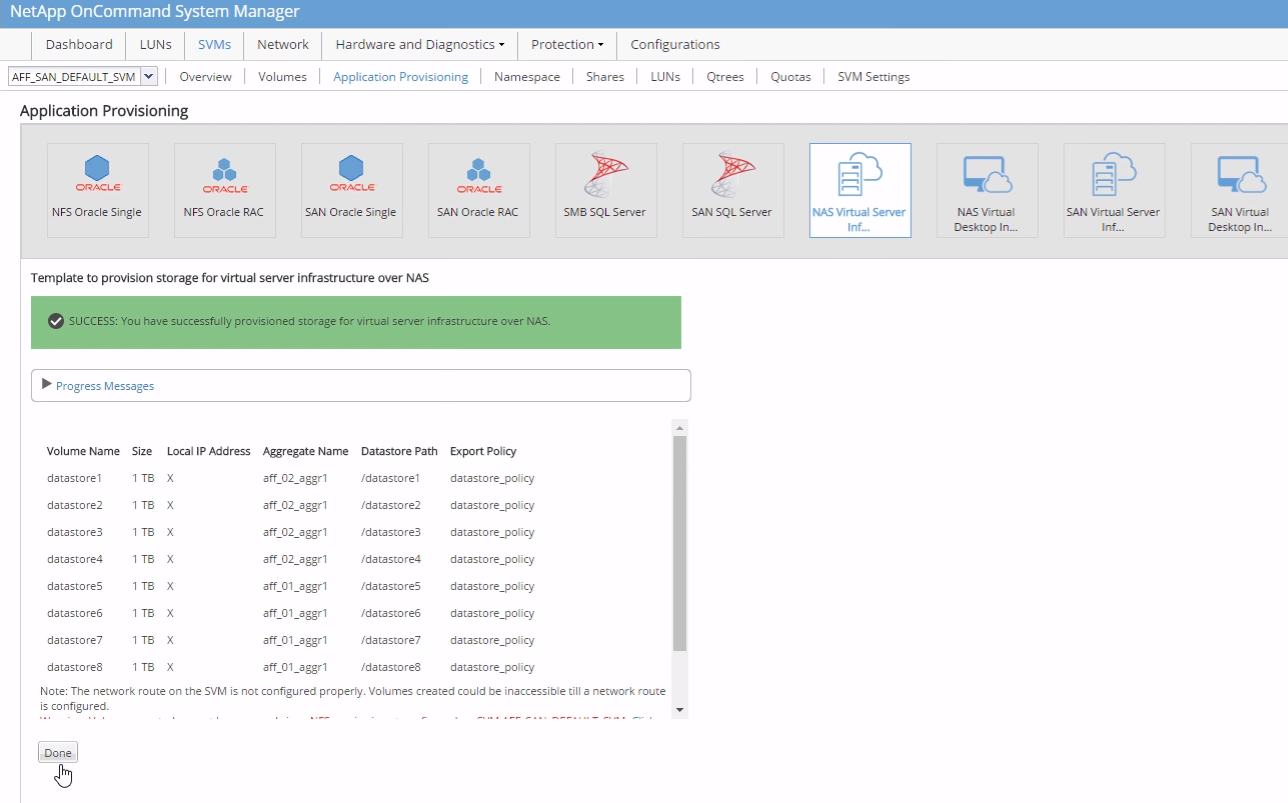Click datastore_policy in the datastore7 row
Viewport: 1288px width, 803px height.
(492, 640)
